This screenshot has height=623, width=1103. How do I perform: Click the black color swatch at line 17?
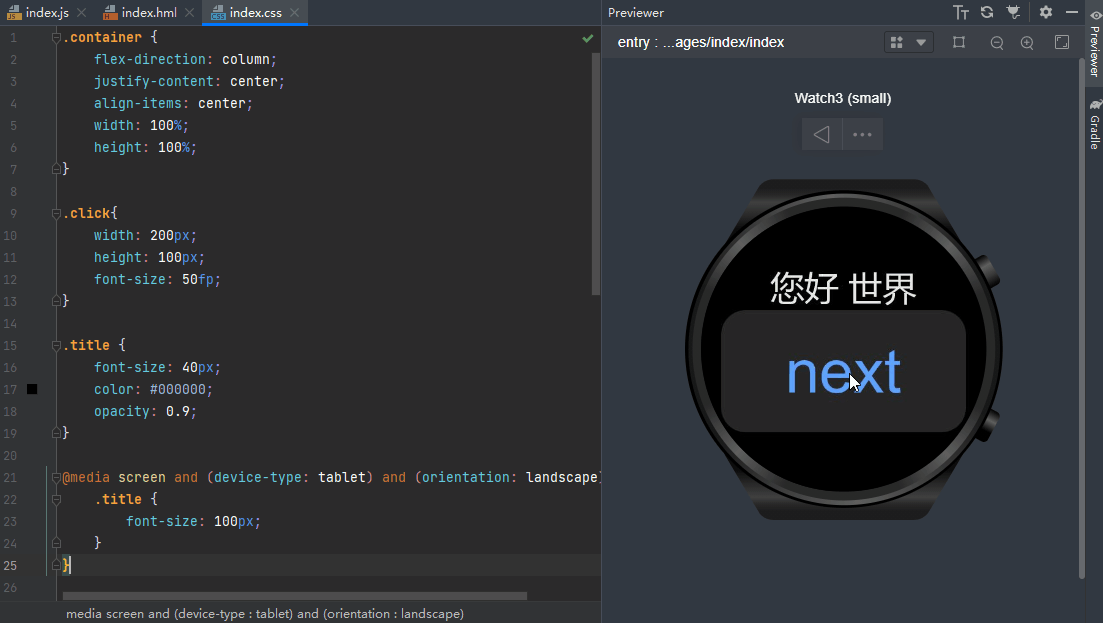click(32, 389)
